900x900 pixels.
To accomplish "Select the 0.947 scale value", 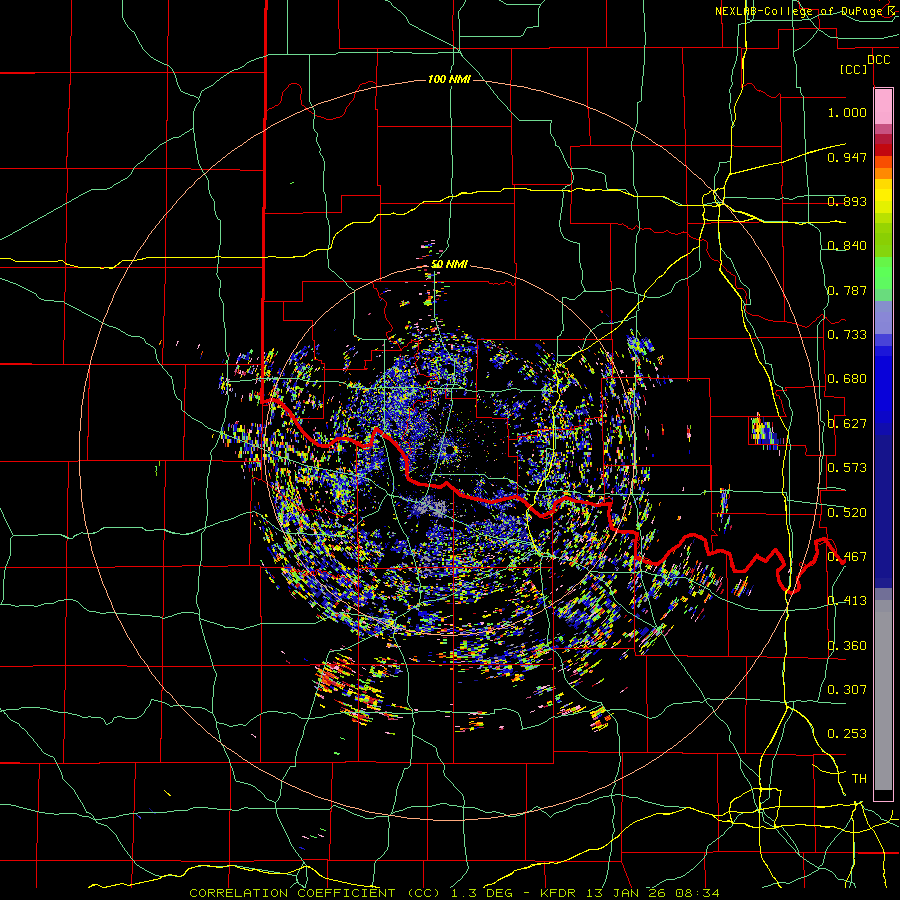I will click(x=847, y=157).
